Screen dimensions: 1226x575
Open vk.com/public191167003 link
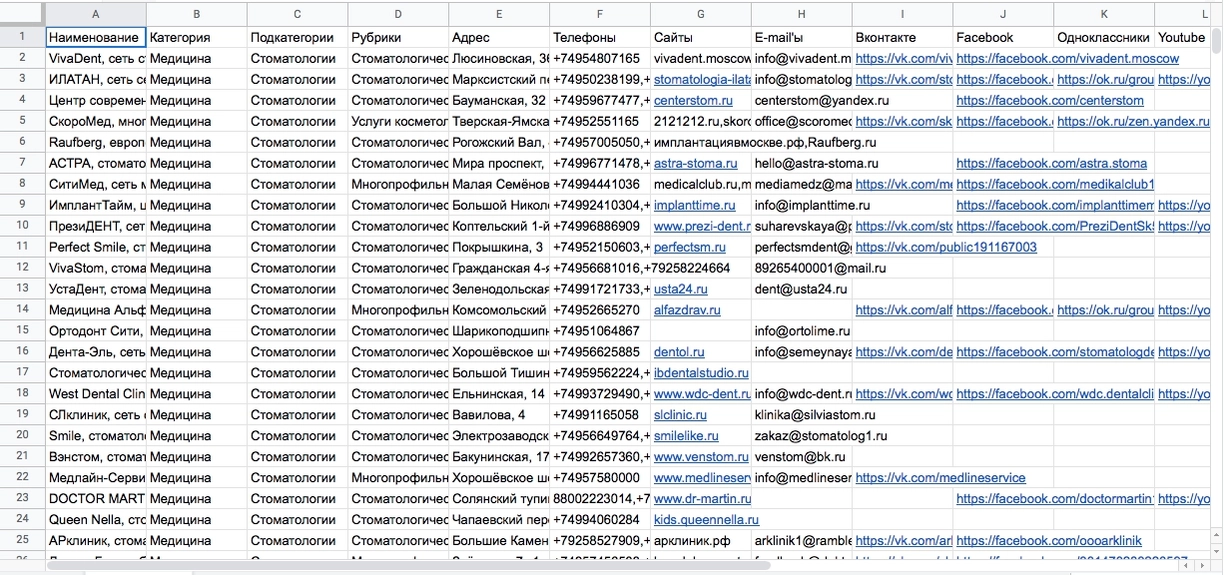coord(946,247)
